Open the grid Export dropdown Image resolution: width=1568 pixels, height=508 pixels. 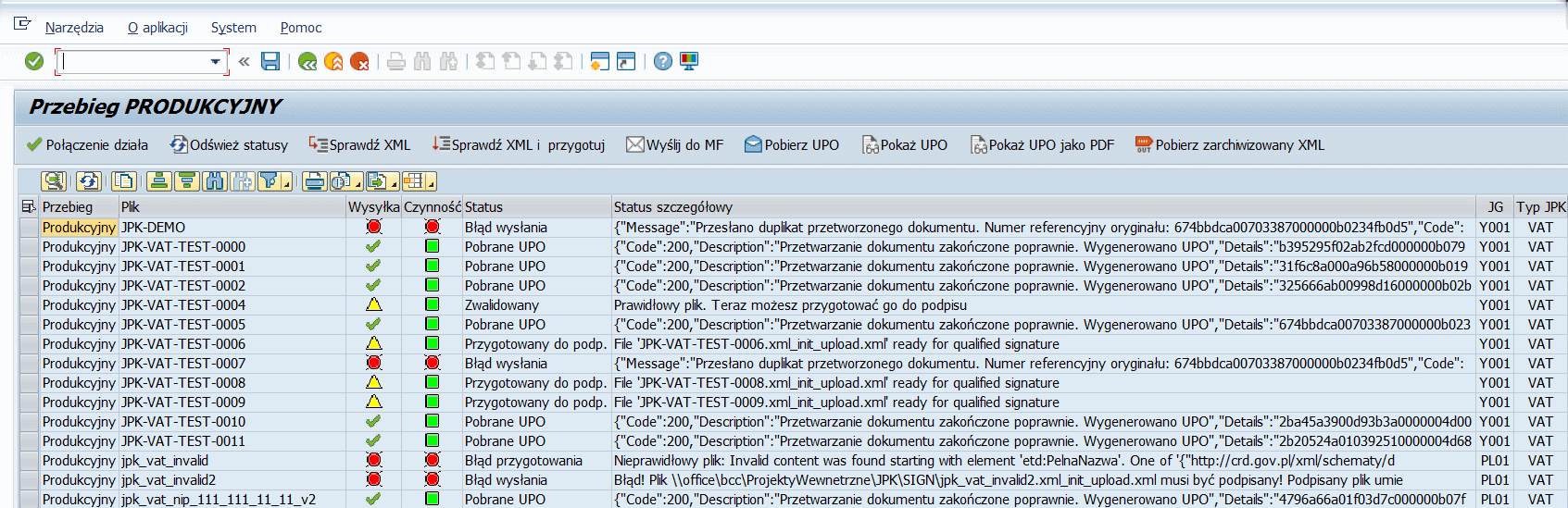[383, 180]
